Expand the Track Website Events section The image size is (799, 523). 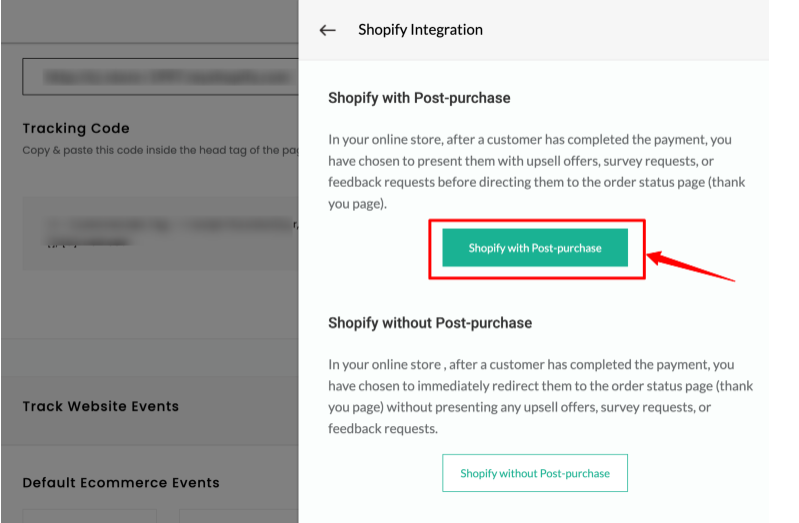tap(101, 406)
